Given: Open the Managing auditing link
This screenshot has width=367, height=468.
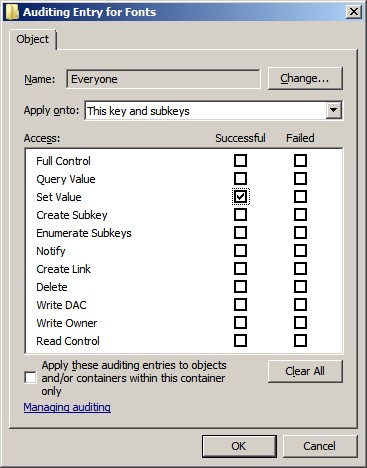Looking at the screenshot, I should coord(67,407).
